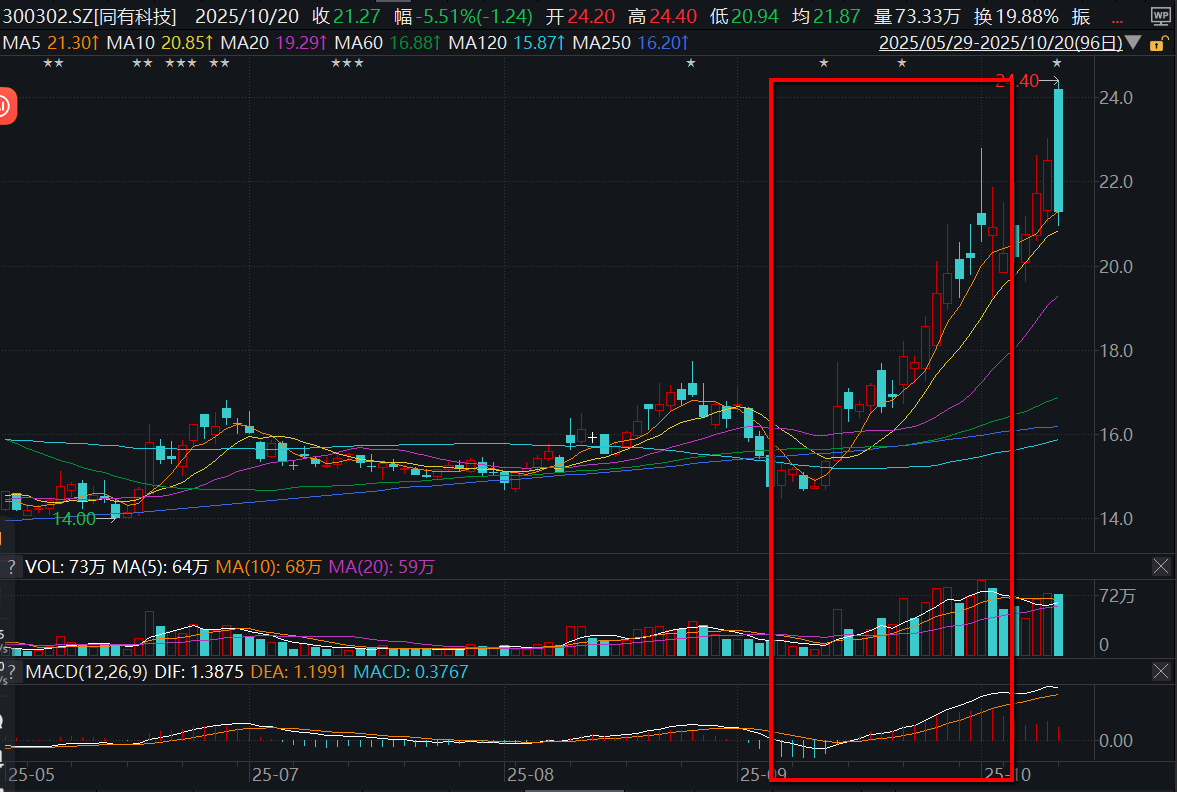Close the MACD indicator panel
Image resolution: width=1177 pixels, height=792 pixels.
[x=1161, y=672]
